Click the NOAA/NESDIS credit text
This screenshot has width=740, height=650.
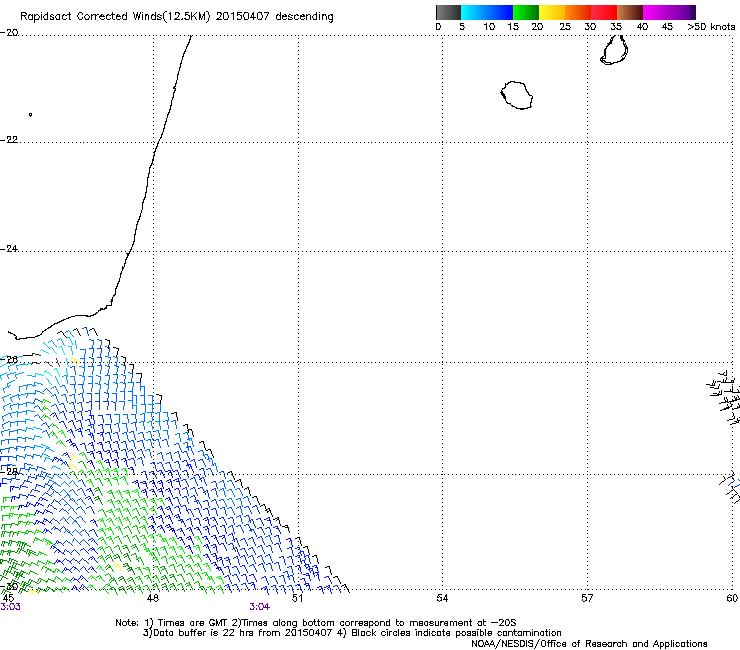(589, 644)
